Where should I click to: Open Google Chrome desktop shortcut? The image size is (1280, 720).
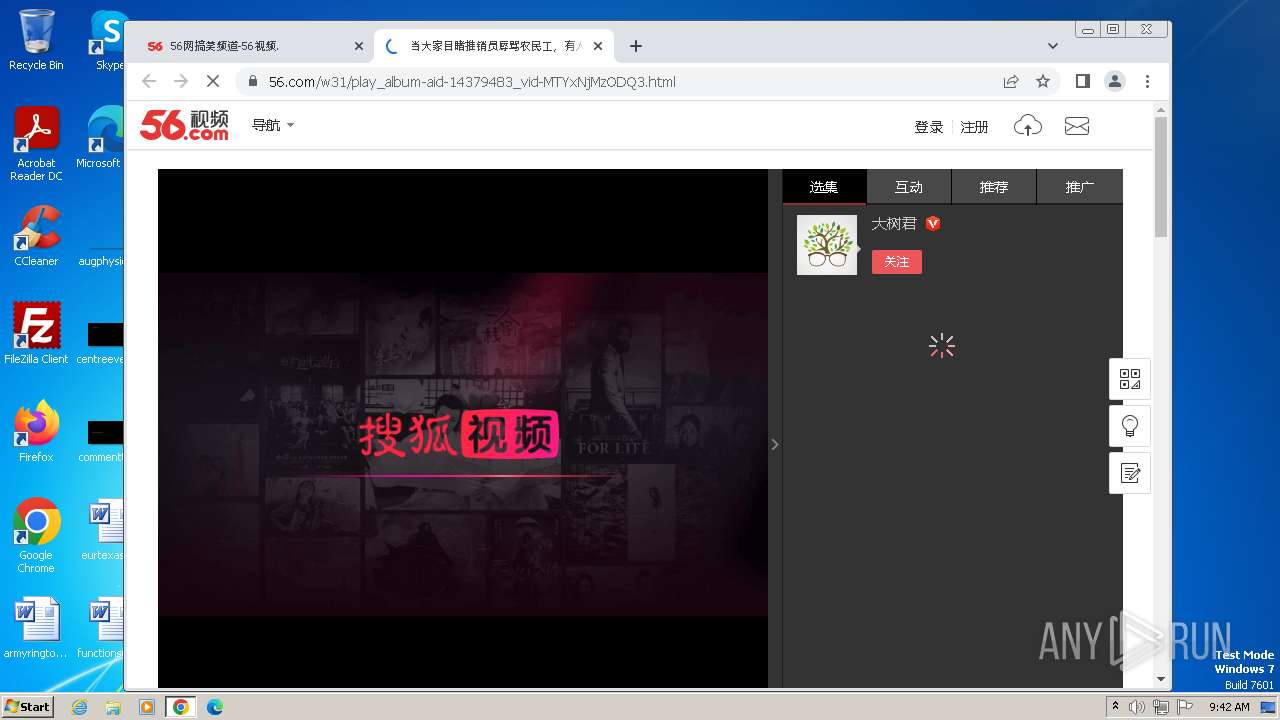click(x=36, y=536)
